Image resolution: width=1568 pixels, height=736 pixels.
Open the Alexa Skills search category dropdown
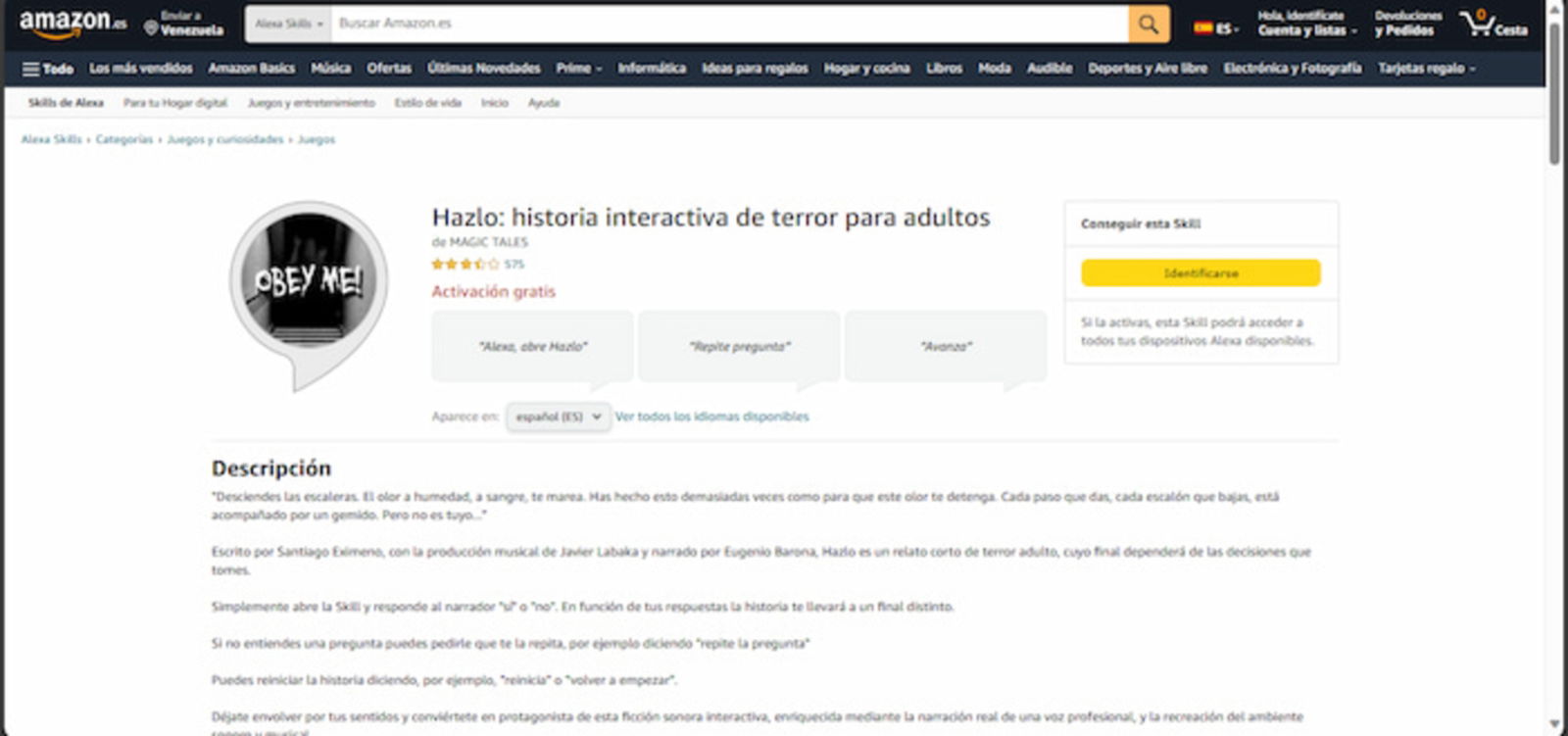[288, 24]
